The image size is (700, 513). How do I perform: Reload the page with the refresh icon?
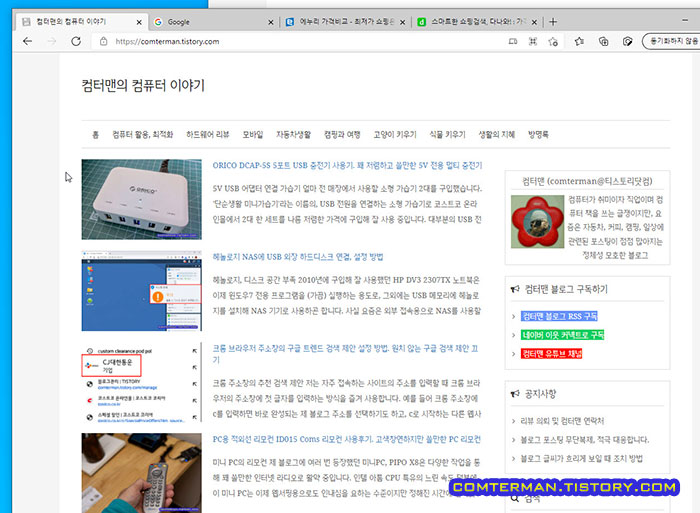click(76, 41)
